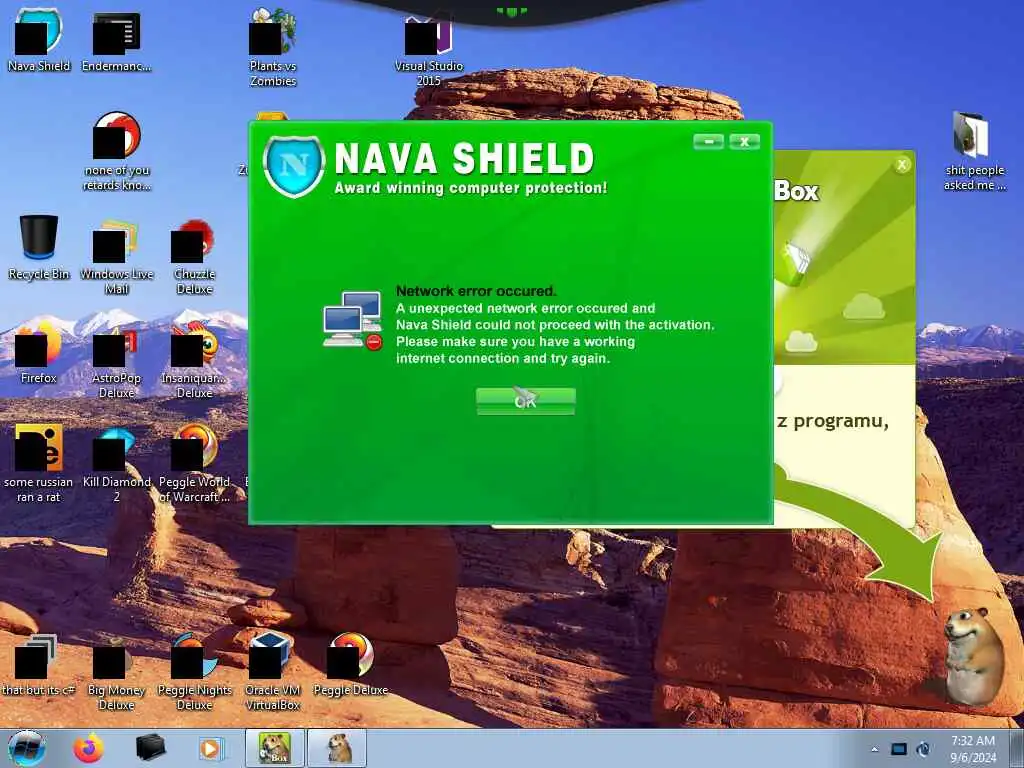Select the Kill Diamond 2 icon
Viewport: 1024px width, 768px height.
[116, 463]
